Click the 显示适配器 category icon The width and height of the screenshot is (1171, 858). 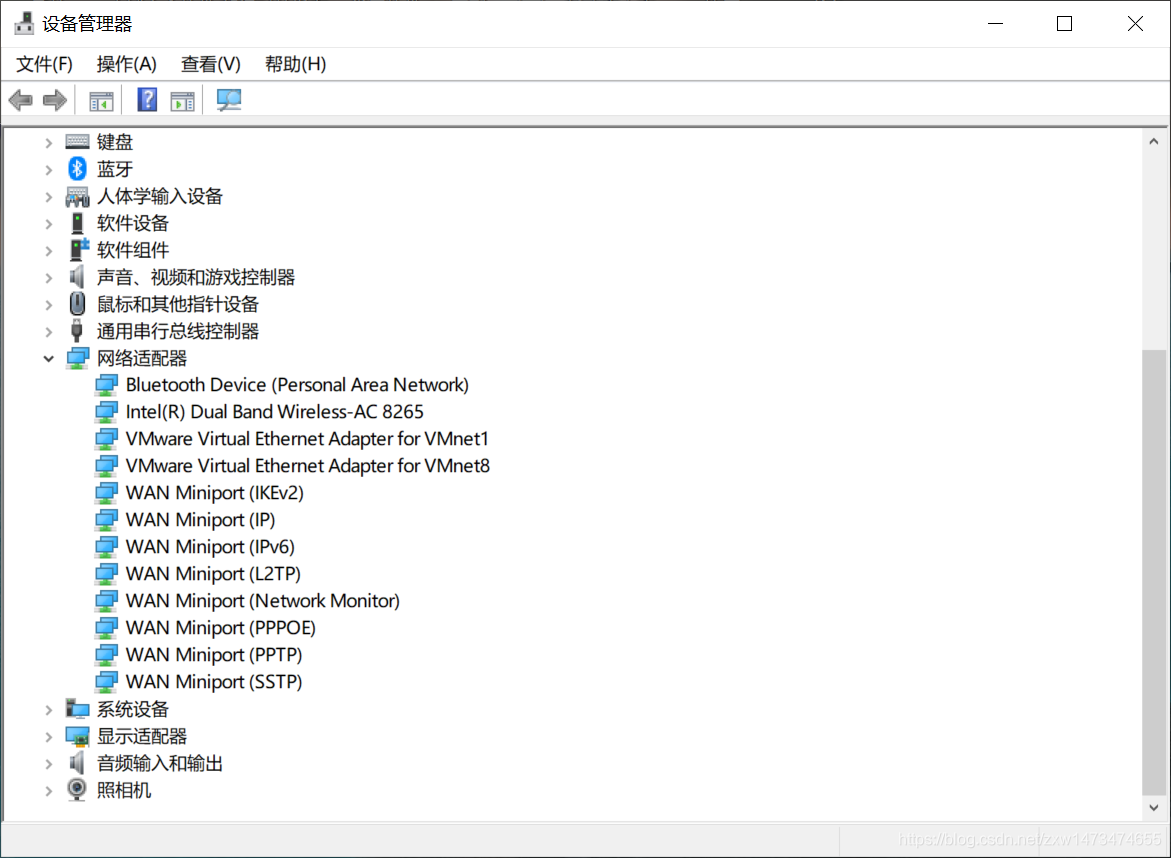coord(77,736)
